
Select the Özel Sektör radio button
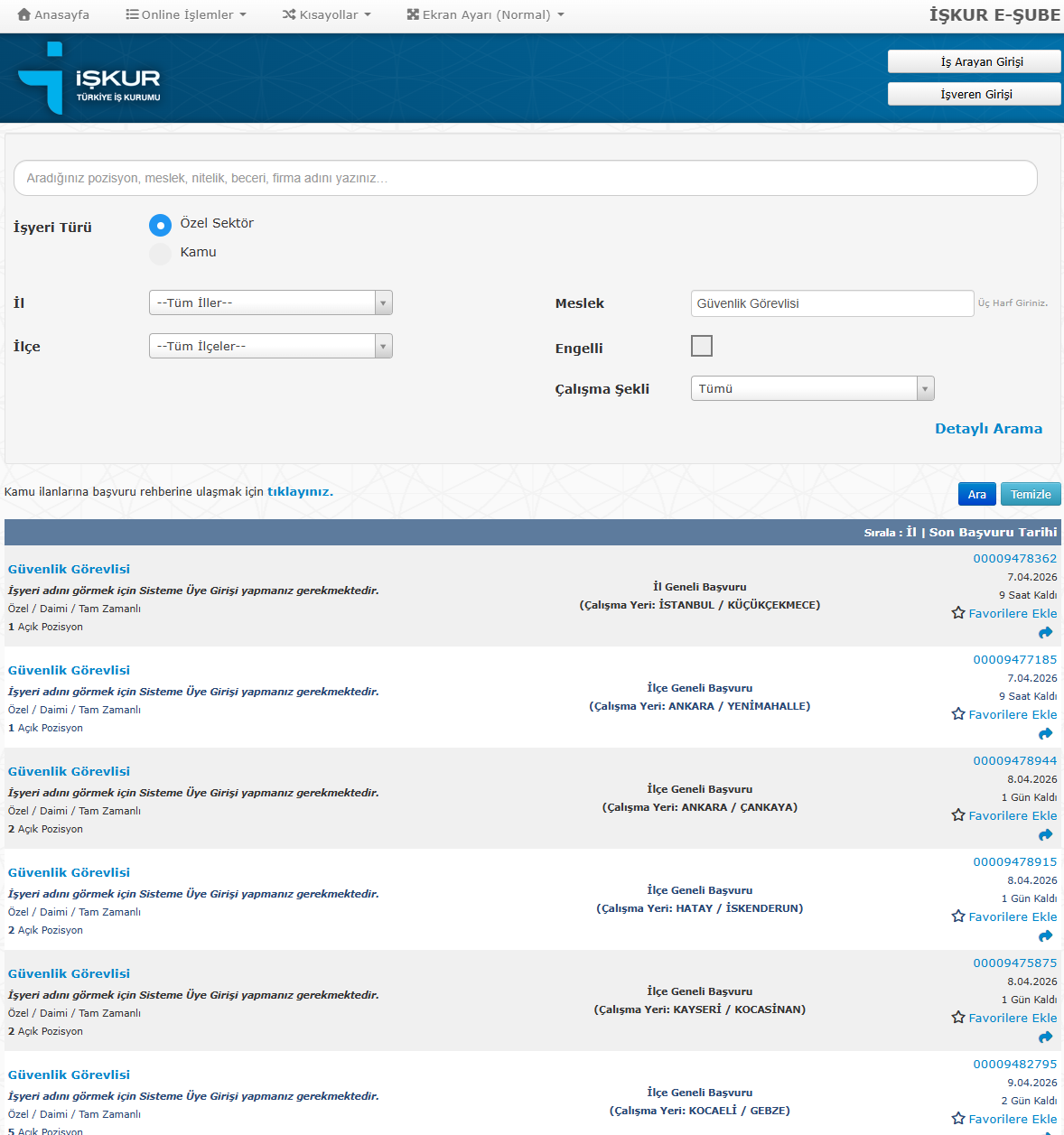[x=160, y=225]
